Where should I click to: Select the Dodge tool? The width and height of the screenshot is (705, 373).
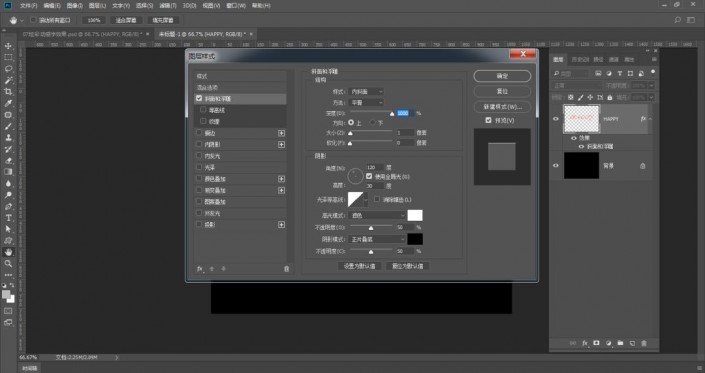click(8, 195)
